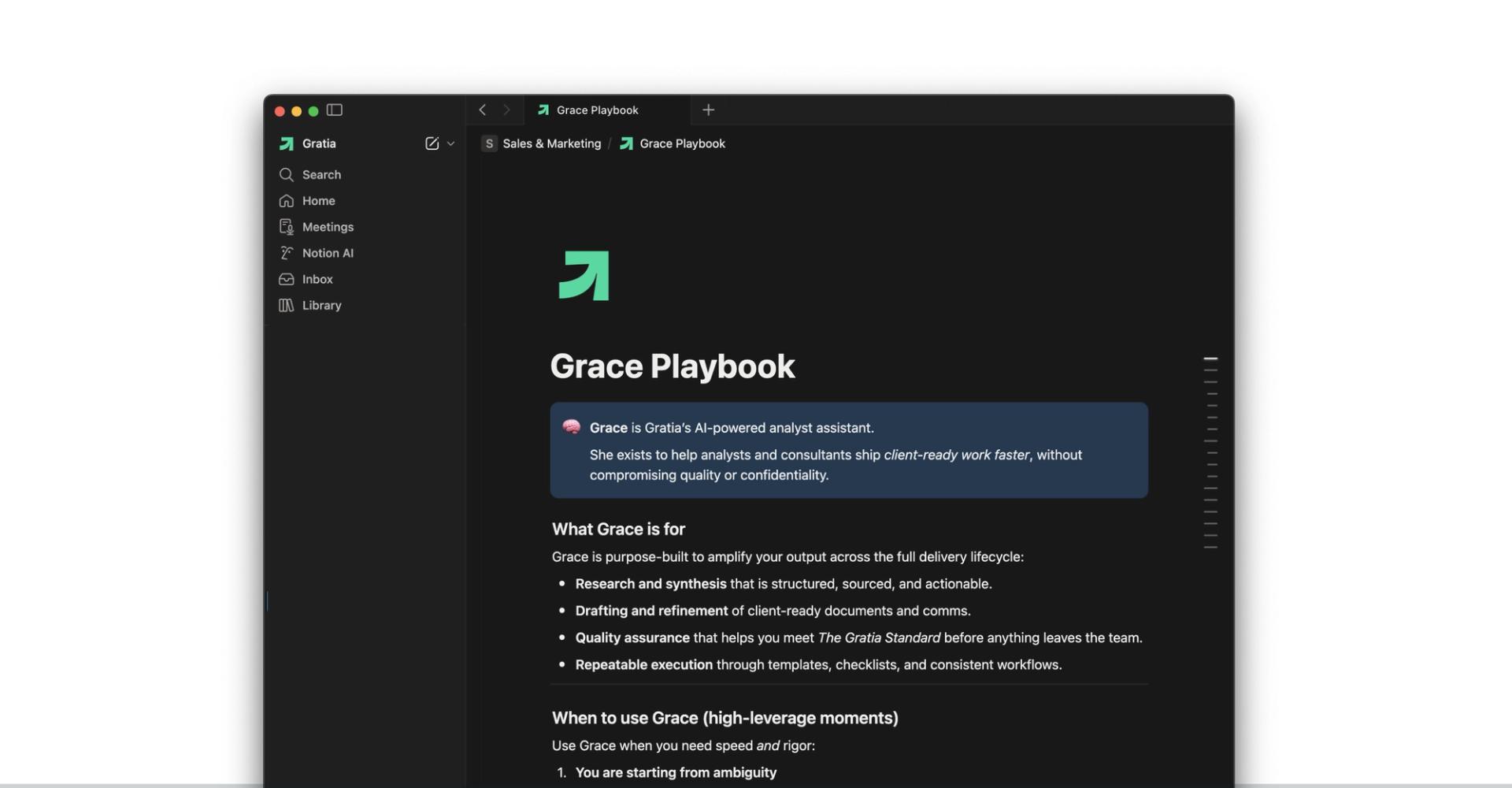Click the Grace Playbook page title

[672, 366]
